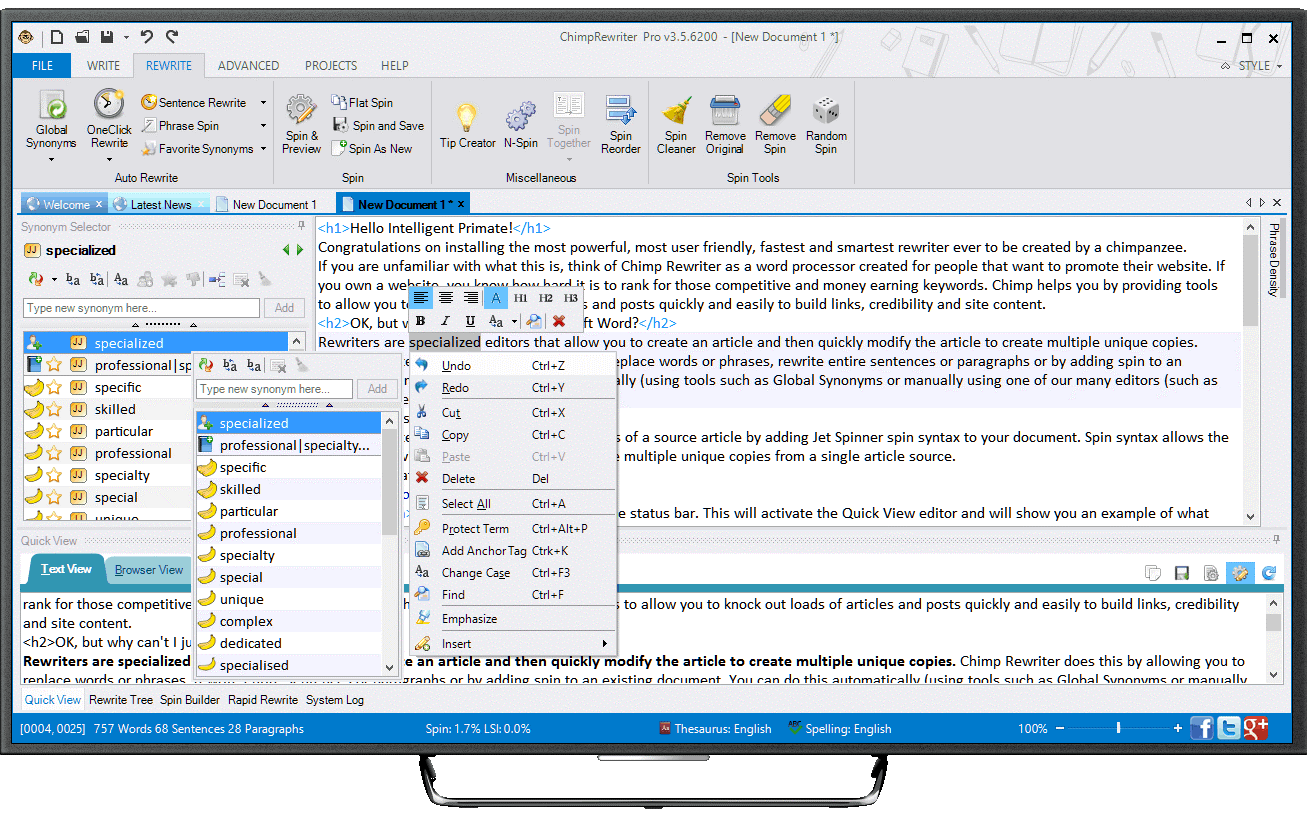Open the Spin Builder bottom tab
The image size is (1307, 824).
(190, 700)
